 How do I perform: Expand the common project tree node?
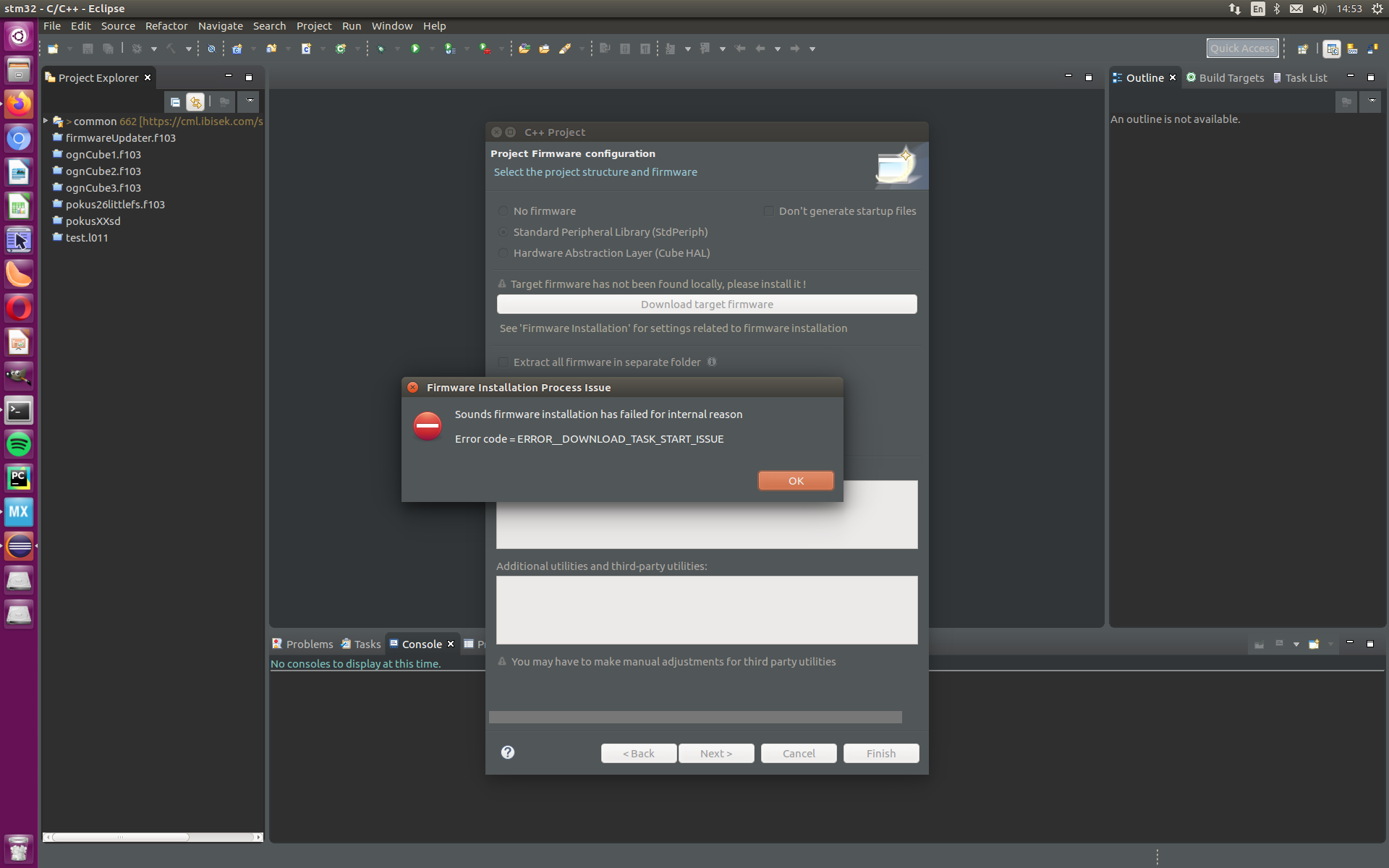(x=46, y=121)
